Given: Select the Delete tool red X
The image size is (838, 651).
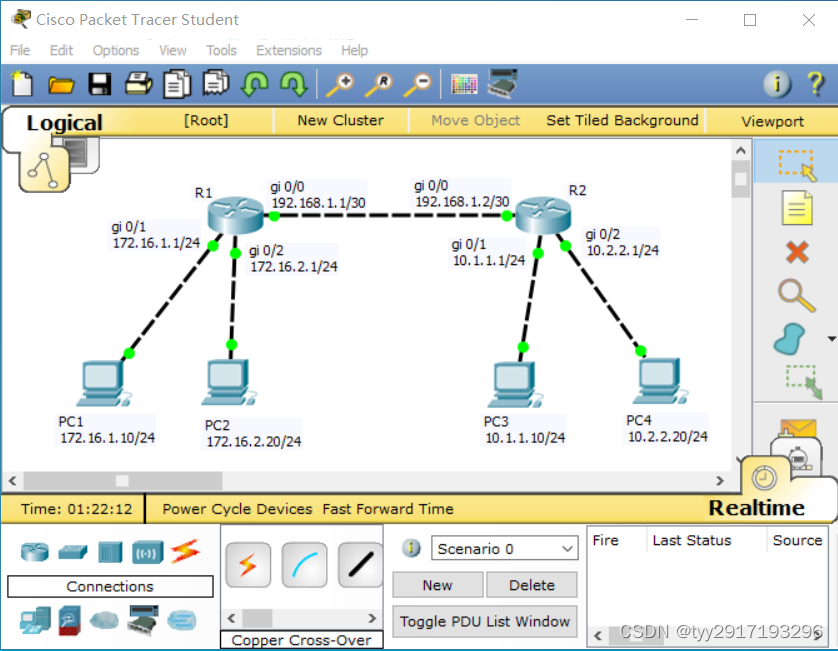Looking at the screenshot, I should click(x=796, y=251).
